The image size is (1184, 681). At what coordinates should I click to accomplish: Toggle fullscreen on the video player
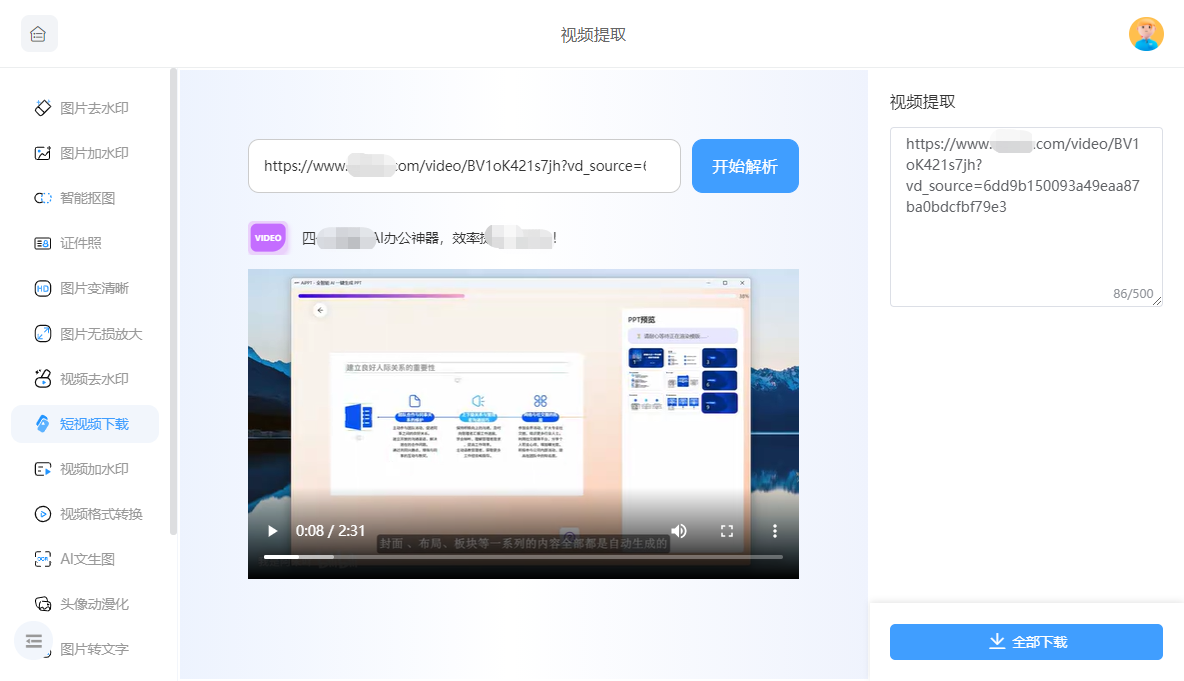pos(727,531)
